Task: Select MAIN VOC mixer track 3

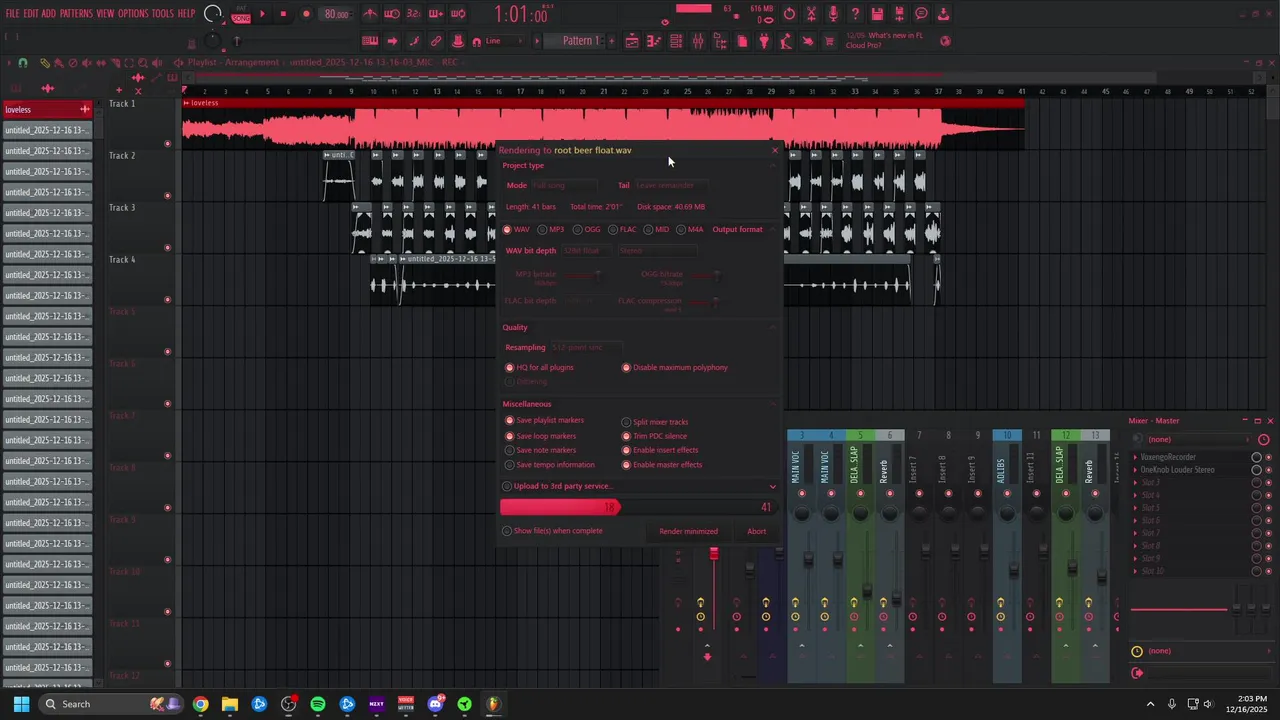Action: coord(801,558)
